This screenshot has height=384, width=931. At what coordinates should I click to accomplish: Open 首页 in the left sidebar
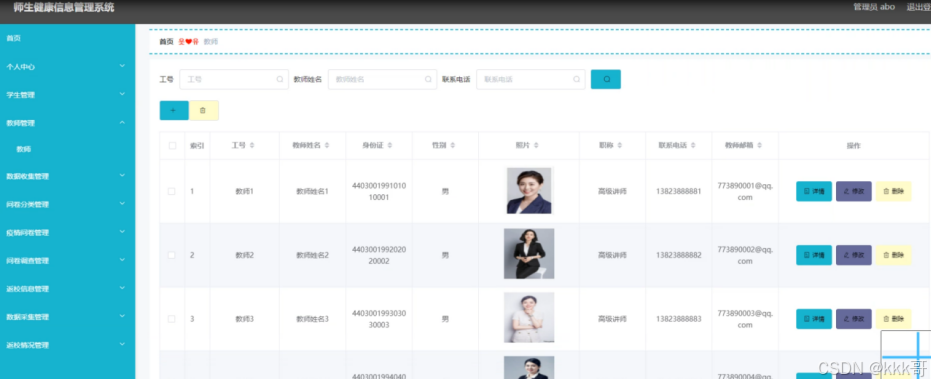14,38
